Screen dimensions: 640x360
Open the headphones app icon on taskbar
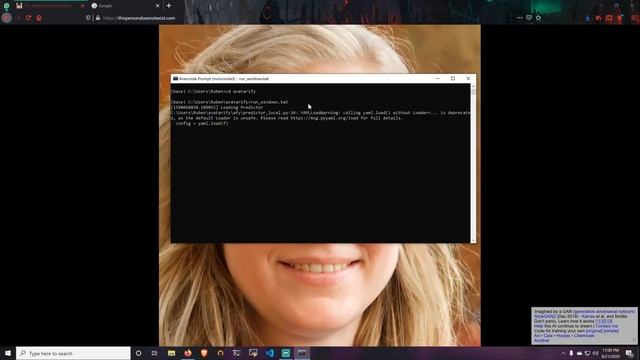click(x=220, y=353)
